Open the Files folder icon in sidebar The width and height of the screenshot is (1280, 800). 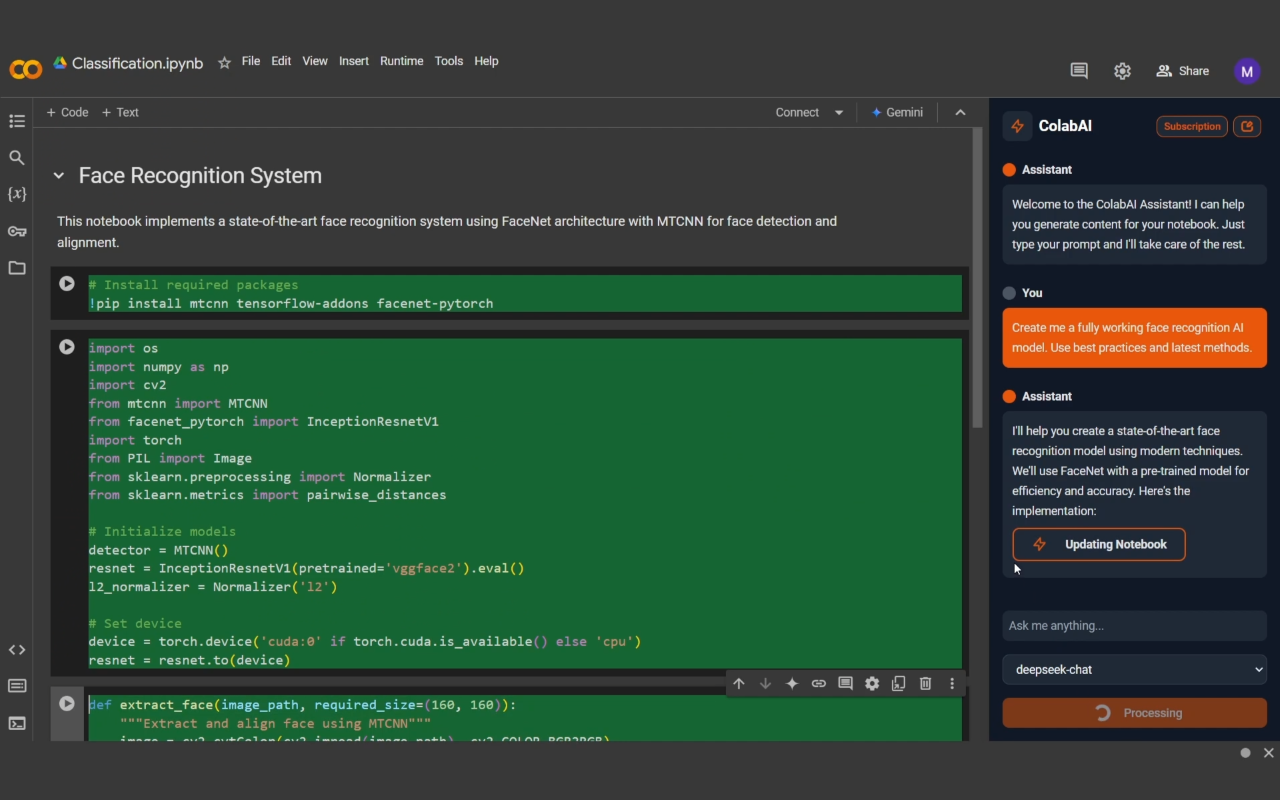pyautogui.click(x=17, y=268)
